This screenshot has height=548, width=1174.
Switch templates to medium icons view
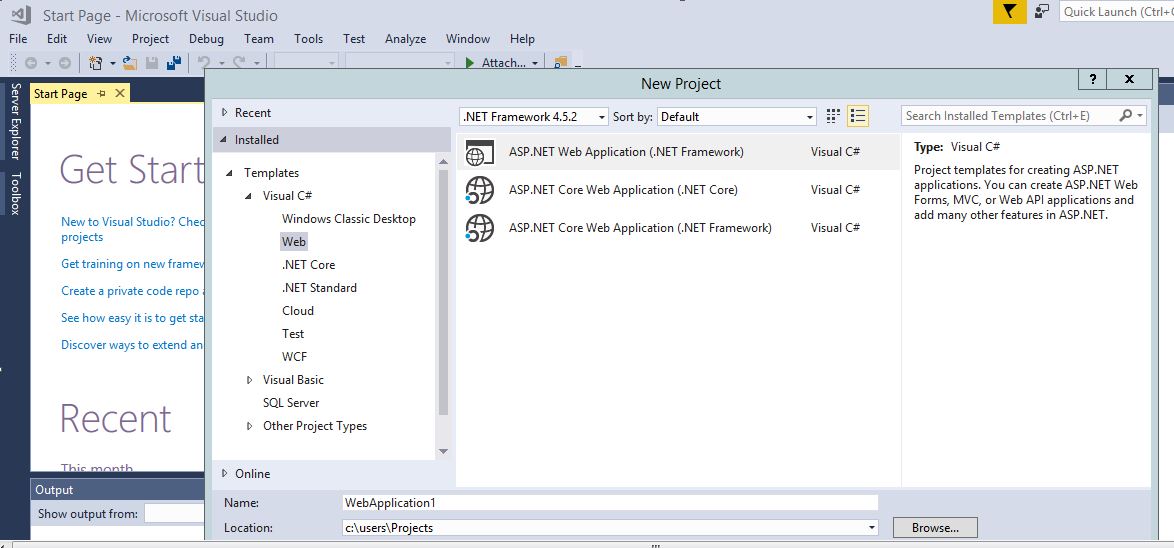[x=833, y=116]
